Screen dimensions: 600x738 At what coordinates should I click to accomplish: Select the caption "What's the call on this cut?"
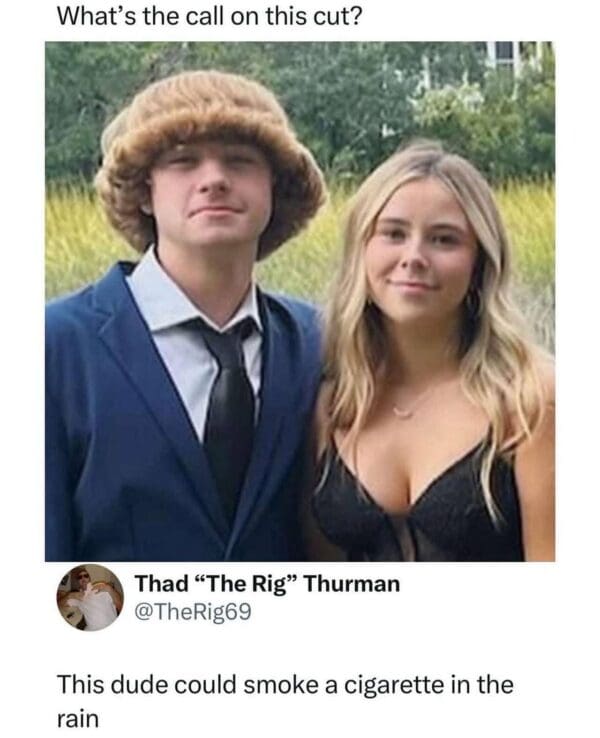click(x=210, y=17)
